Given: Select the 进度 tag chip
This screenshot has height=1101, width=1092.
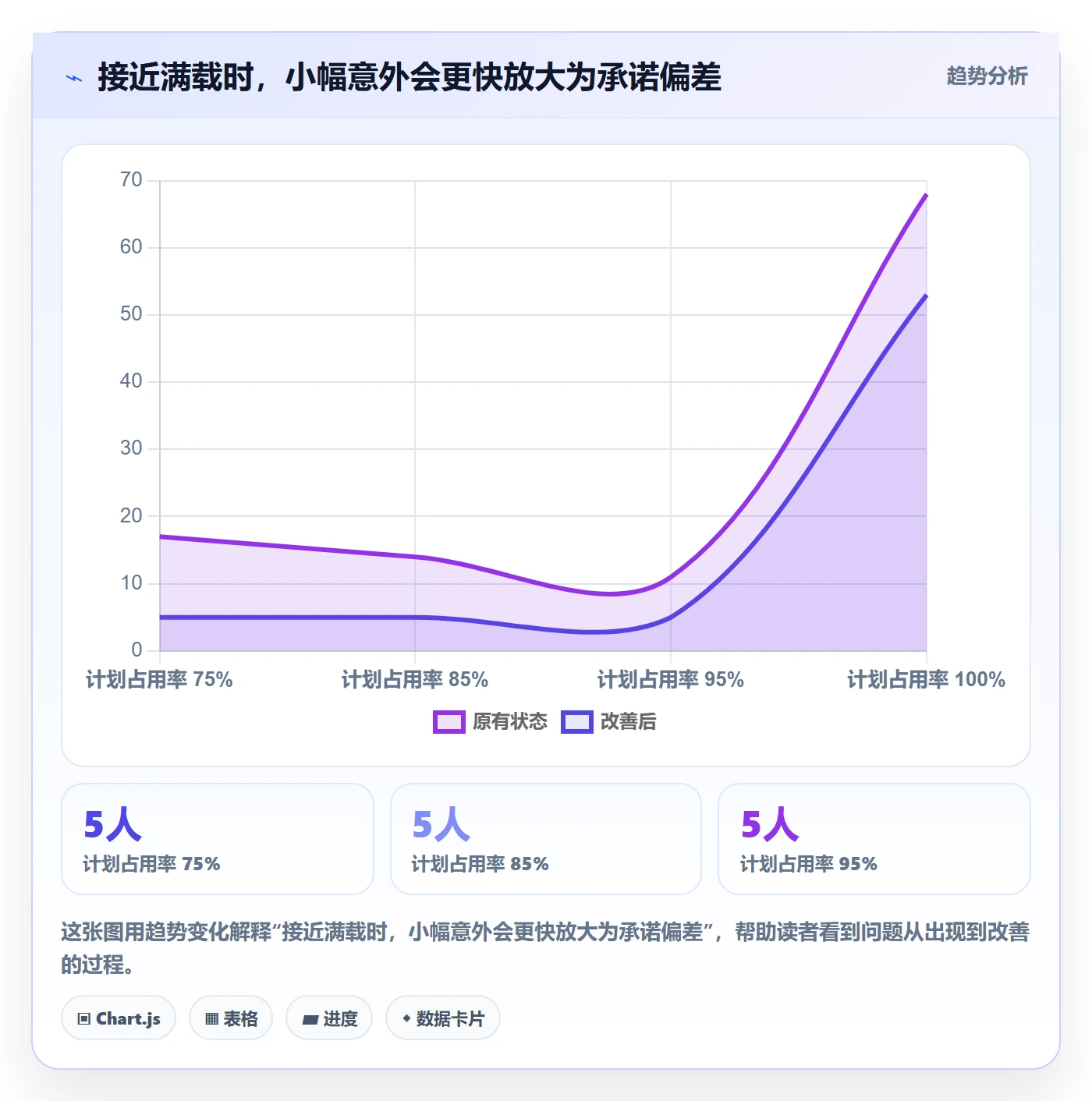Looking at the screenshot, I should (x=329, y=1018).
